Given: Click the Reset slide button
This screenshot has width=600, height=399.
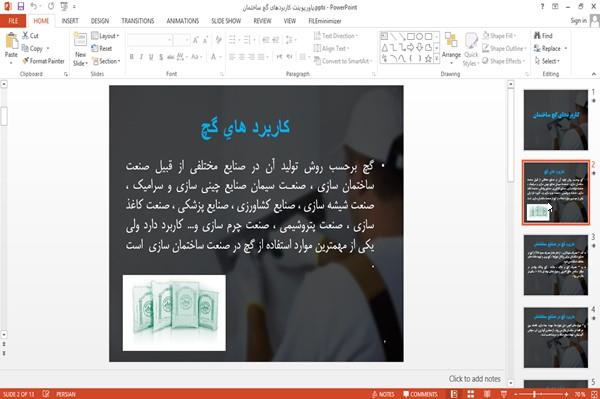Looking at the screenshot, I should (102, 49).
